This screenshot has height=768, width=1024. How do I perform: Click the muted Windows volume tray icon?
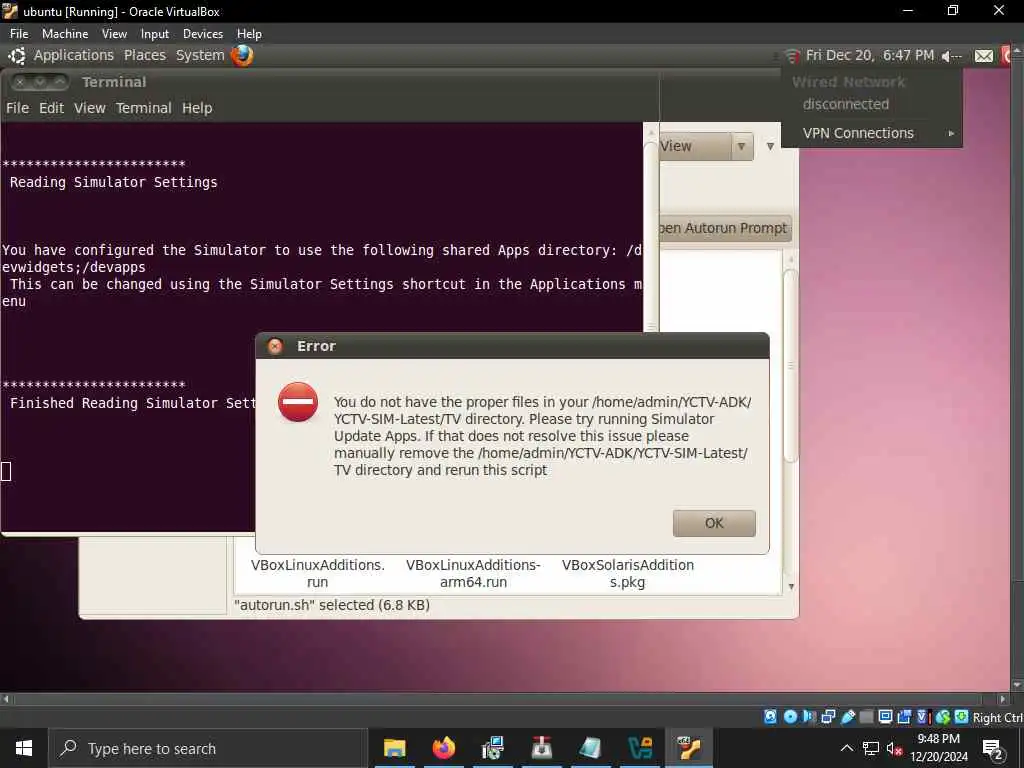[x=894, y=748]
